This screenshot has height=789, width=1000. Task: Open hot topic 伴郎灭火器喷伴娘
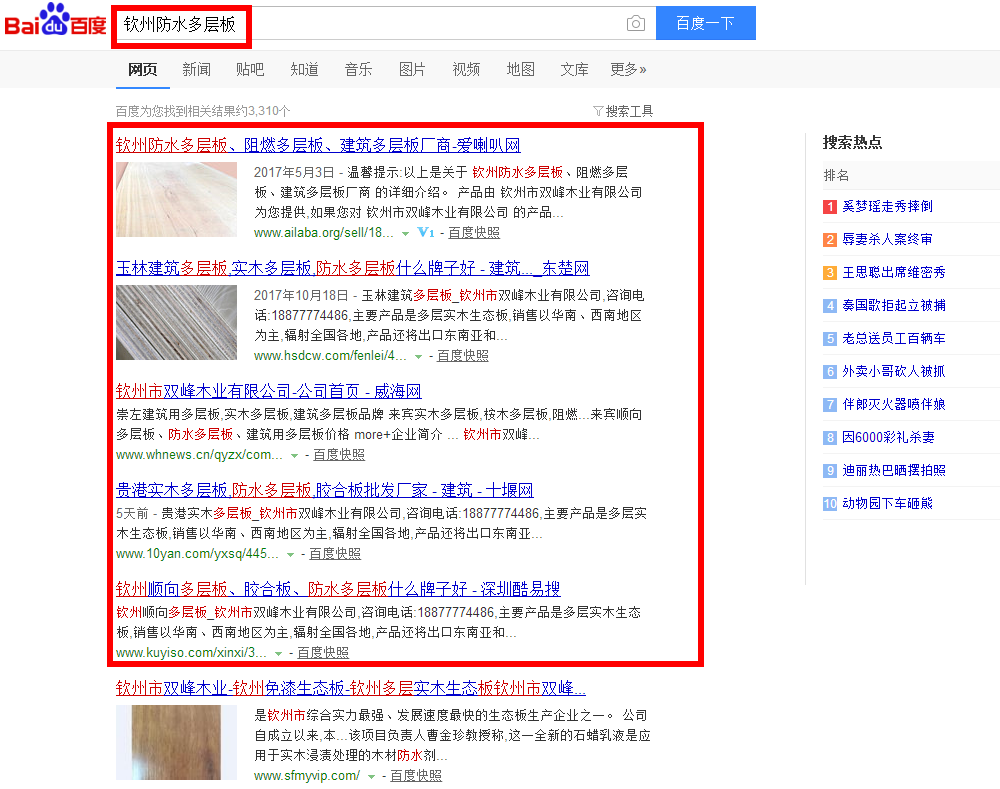click(893, 404)
